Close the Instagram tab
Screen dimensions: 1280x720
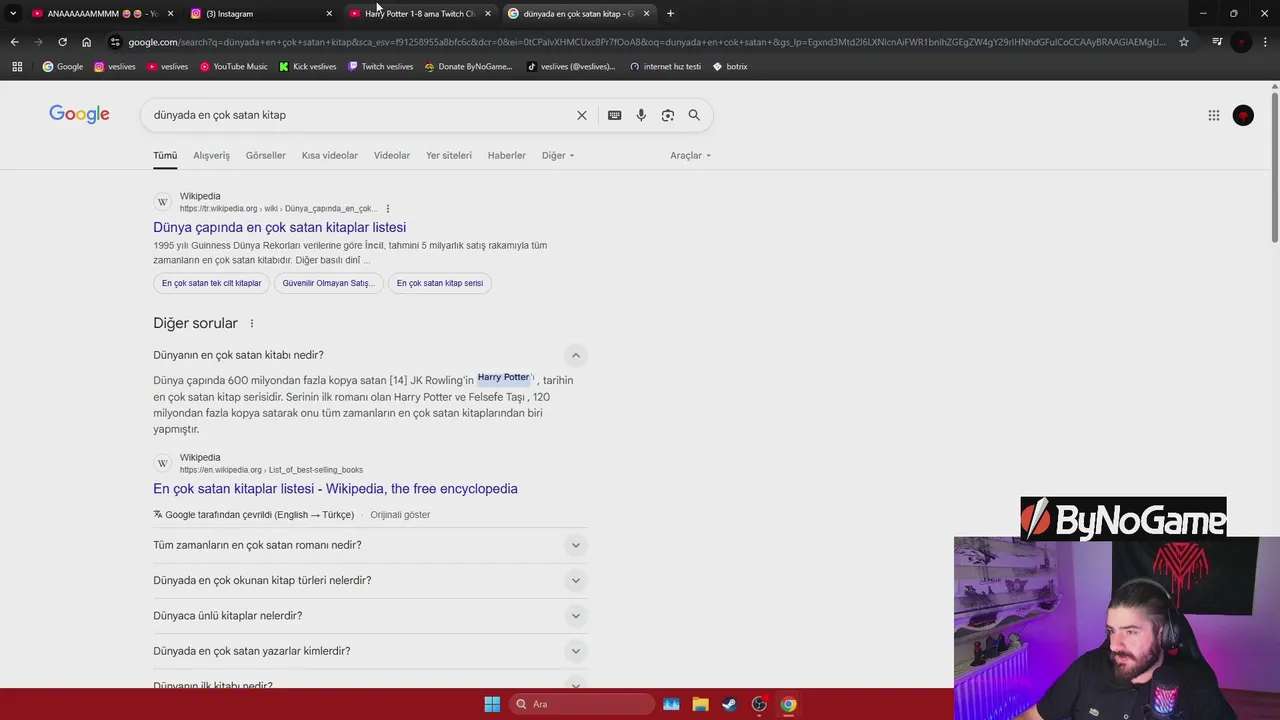click(x=329, y=13)
